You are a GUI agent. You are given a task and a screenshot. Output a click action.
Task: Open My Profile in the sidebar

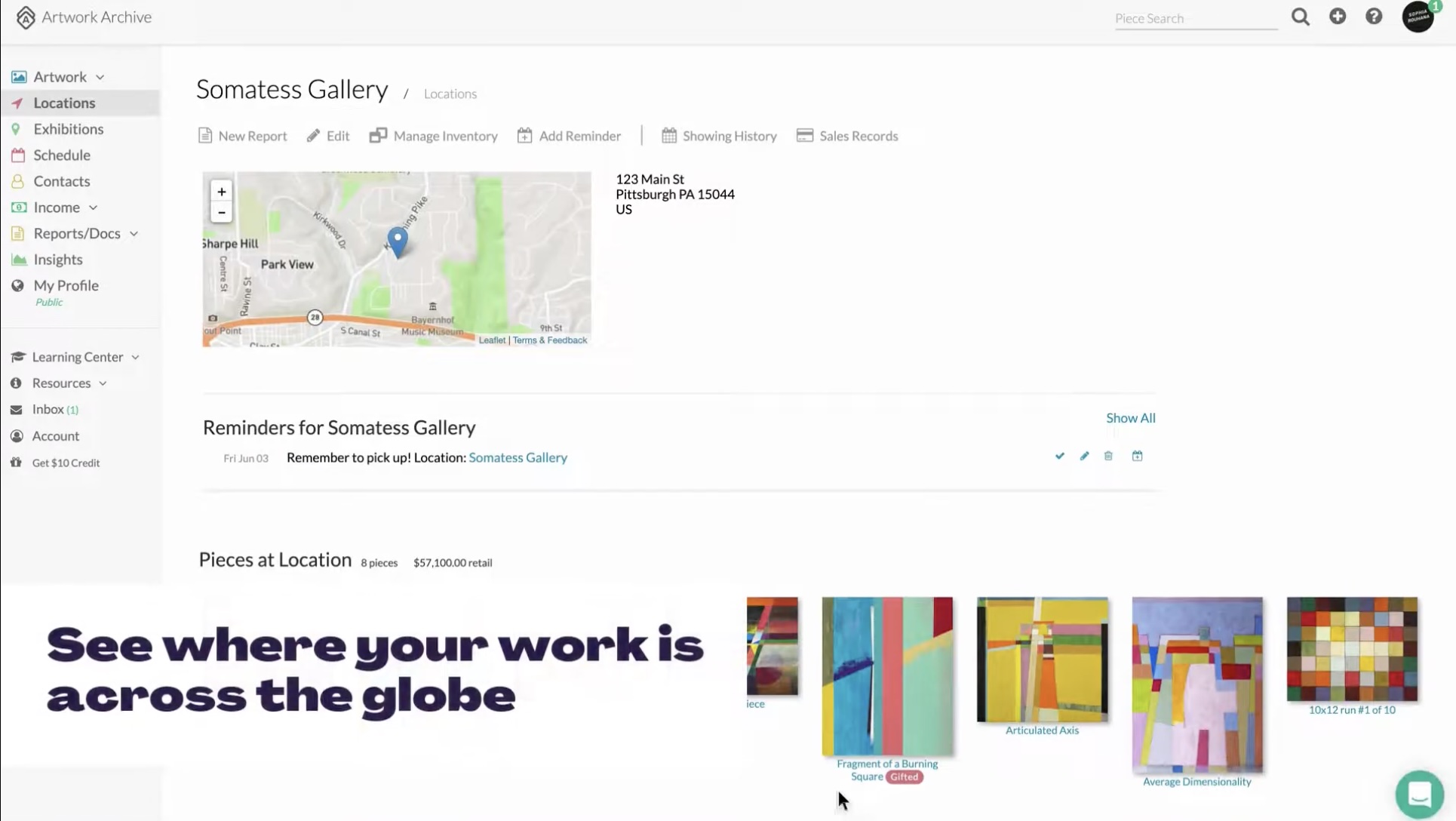point(66,286)
